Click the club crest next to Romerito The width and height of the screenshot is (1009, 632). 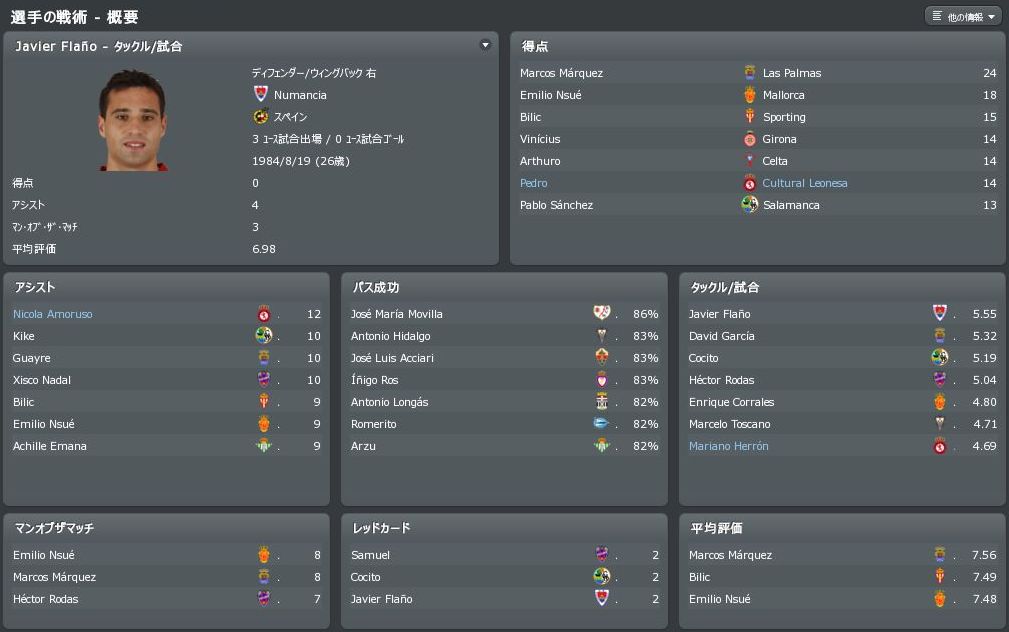[x=600, y=423]
